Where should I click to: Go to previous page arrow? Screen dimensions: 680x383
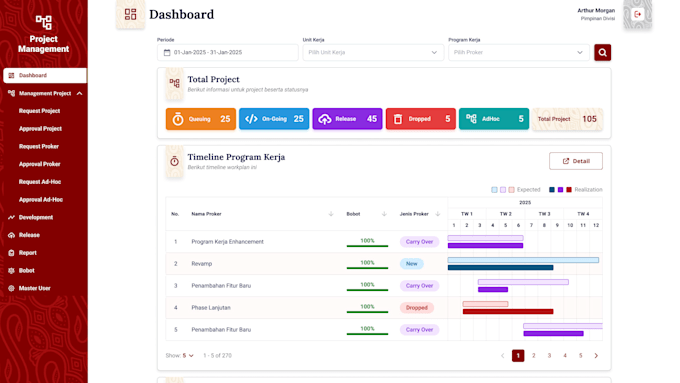(503, 356)
